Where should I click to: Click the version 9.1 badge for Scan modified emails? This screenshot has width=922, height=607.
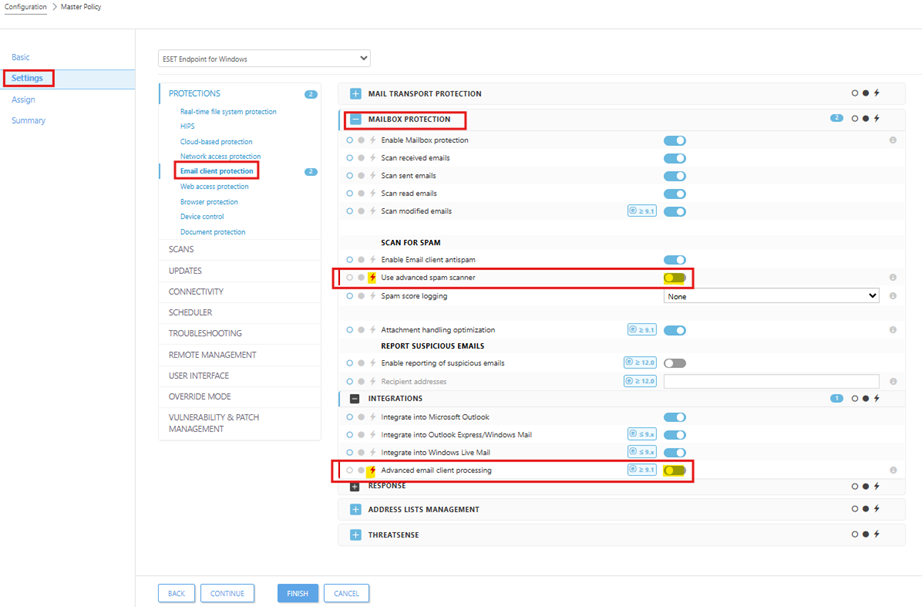coord(642,211)
